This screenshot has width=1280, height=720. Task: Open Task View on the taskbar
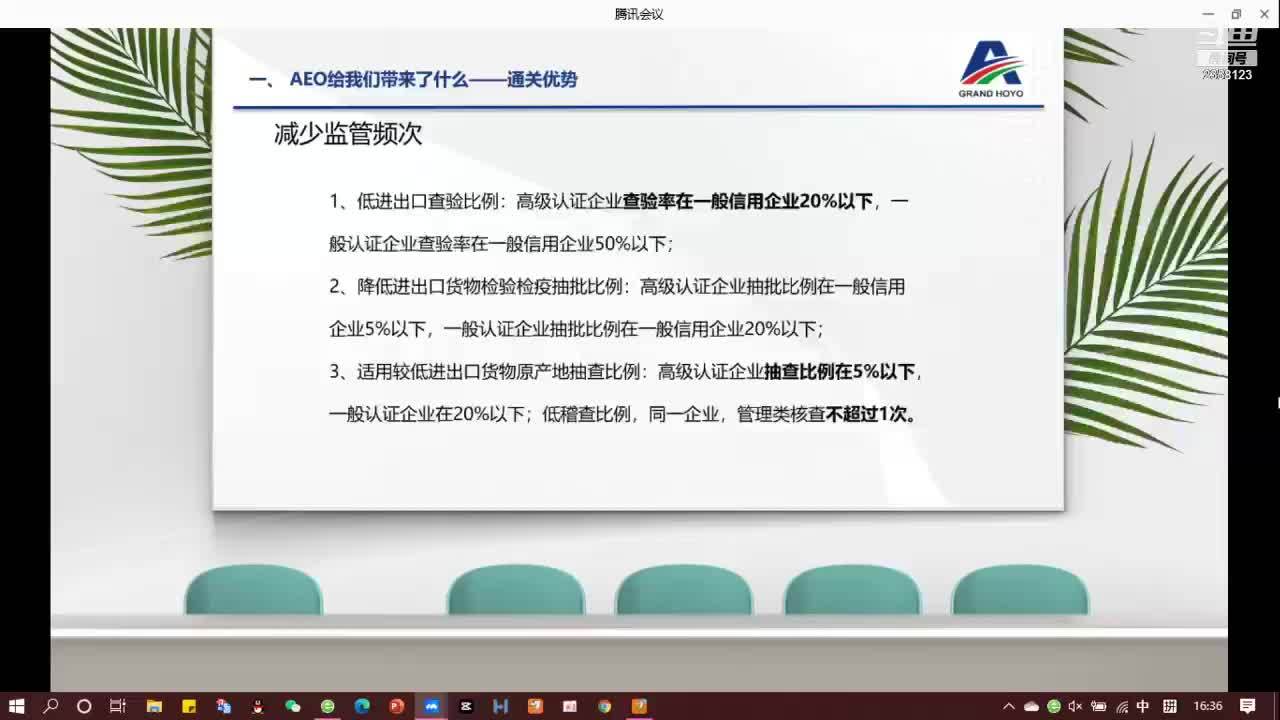click(118, 706)
